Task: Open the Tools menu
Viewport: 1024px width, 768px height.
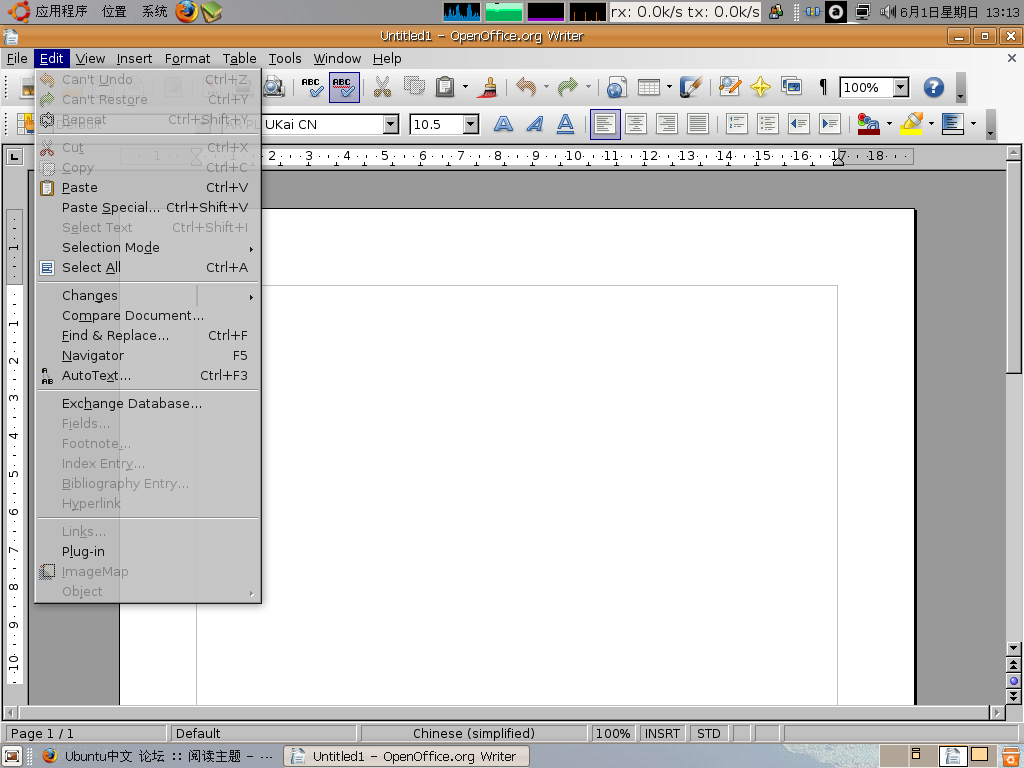Action: tap(285, 59)
